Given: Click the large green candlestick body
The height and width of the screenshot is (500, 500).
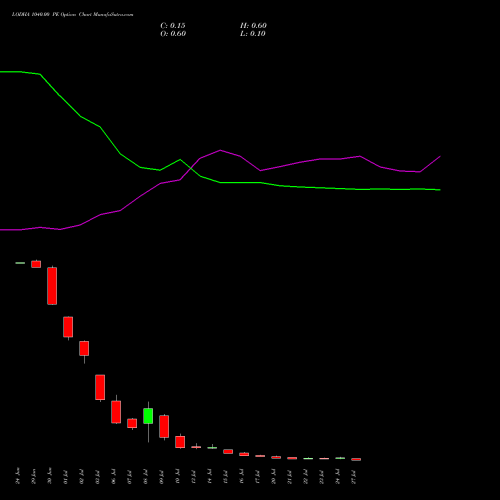Looking at the screenshot, I should 148,416.
